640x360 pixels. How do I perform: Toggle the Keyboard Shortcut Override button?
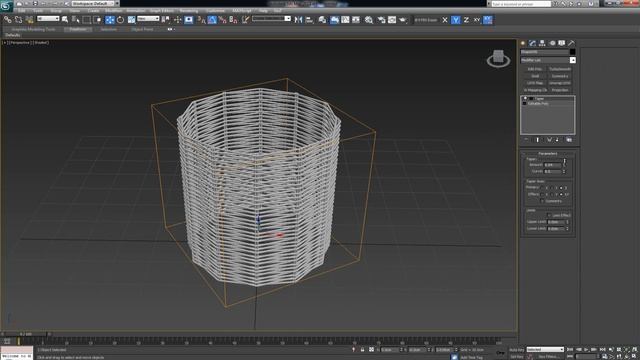pos(189,20)
